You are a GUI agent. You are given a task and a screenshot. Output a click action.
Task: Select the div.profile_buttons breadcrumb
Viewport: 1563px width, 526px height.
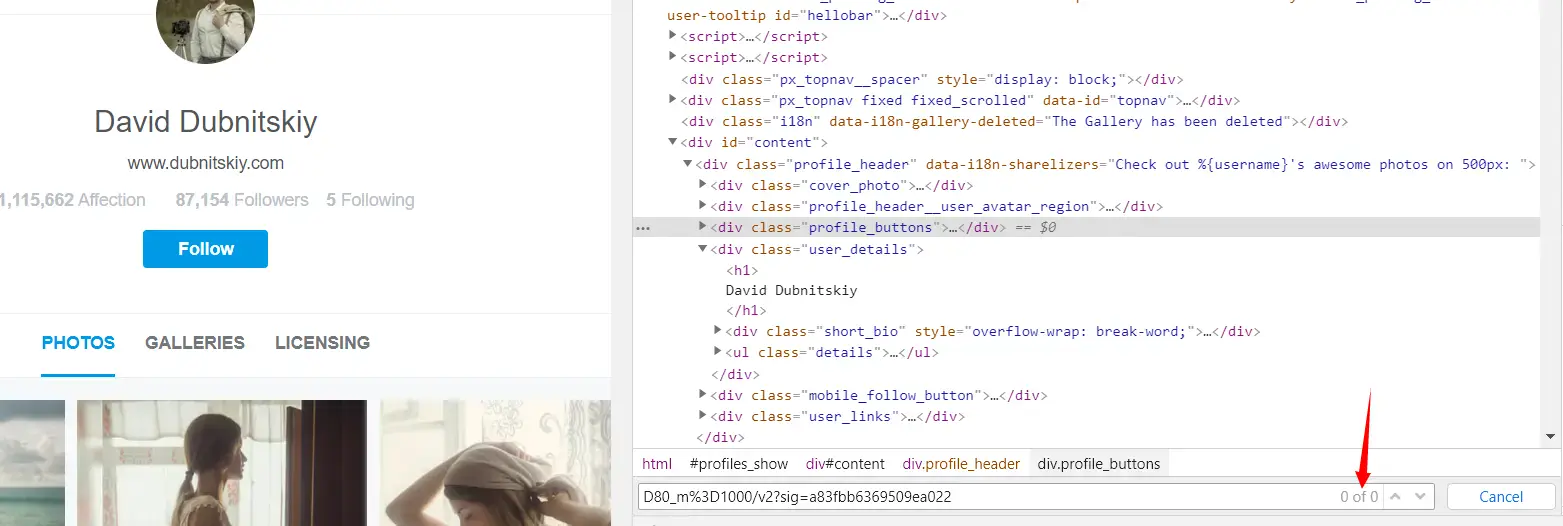click(1099, 464)
